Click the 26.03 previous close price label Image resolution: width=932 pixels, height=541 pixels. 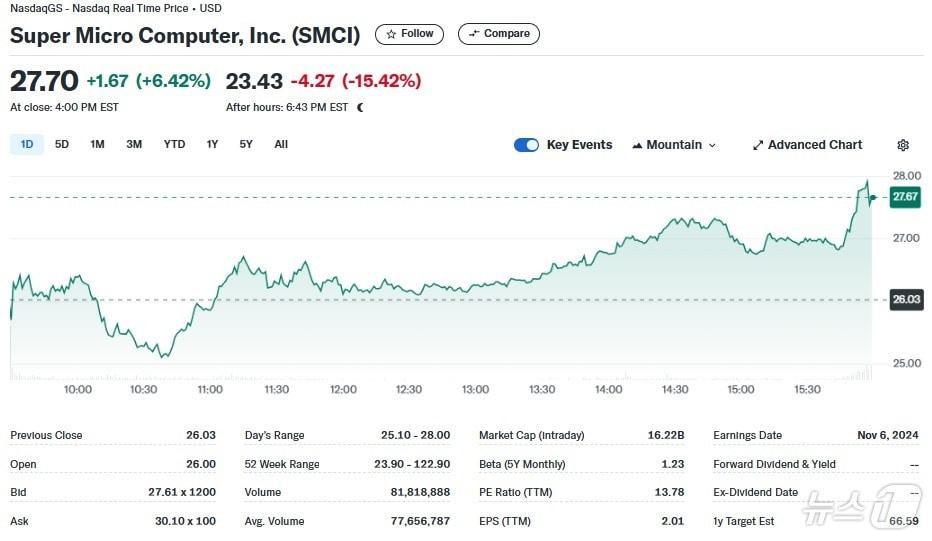pyautogui.click(x=906, y=300)
